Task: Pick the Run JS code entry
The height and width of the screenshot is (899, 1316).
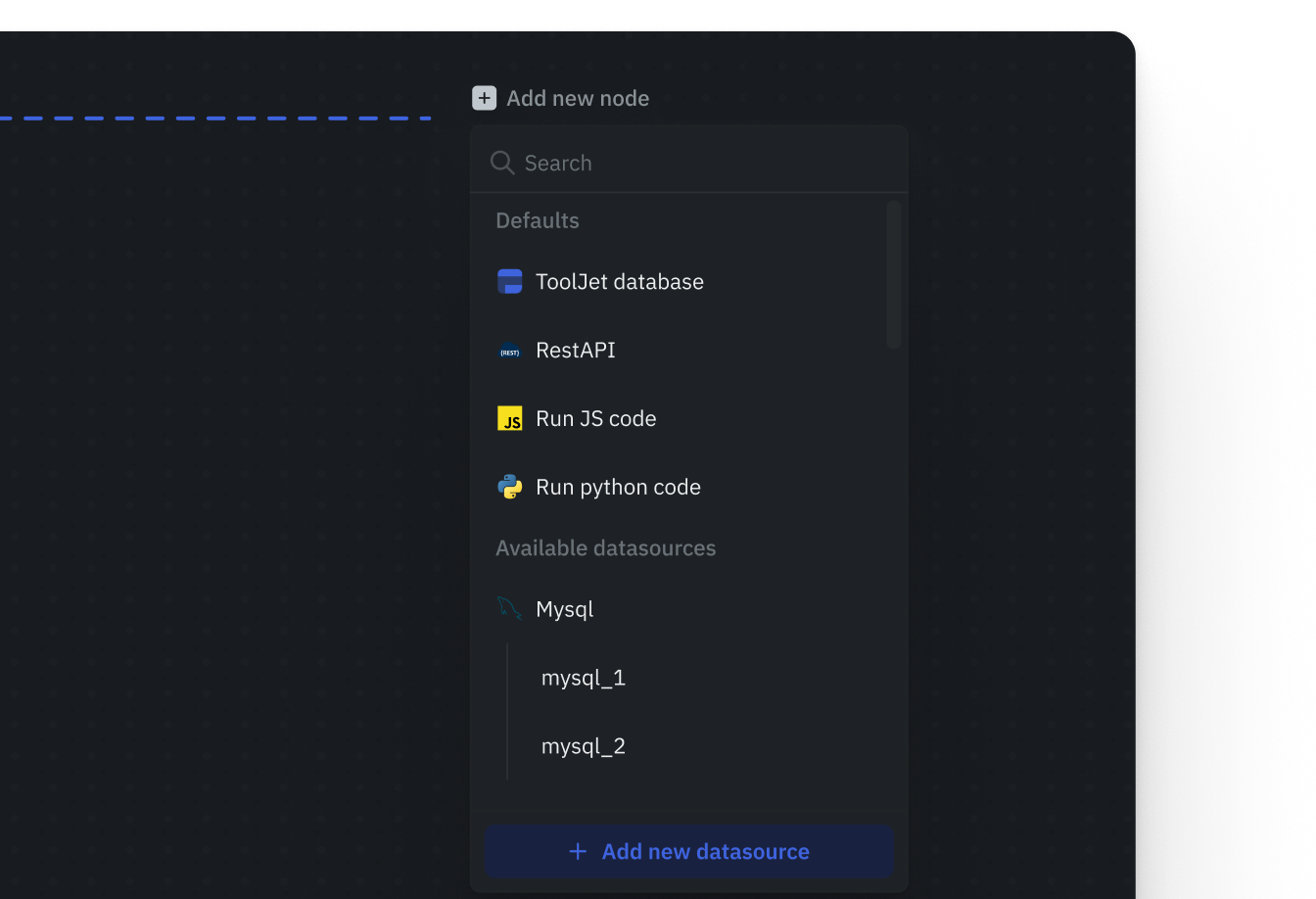Action: (x=595, y=419)
